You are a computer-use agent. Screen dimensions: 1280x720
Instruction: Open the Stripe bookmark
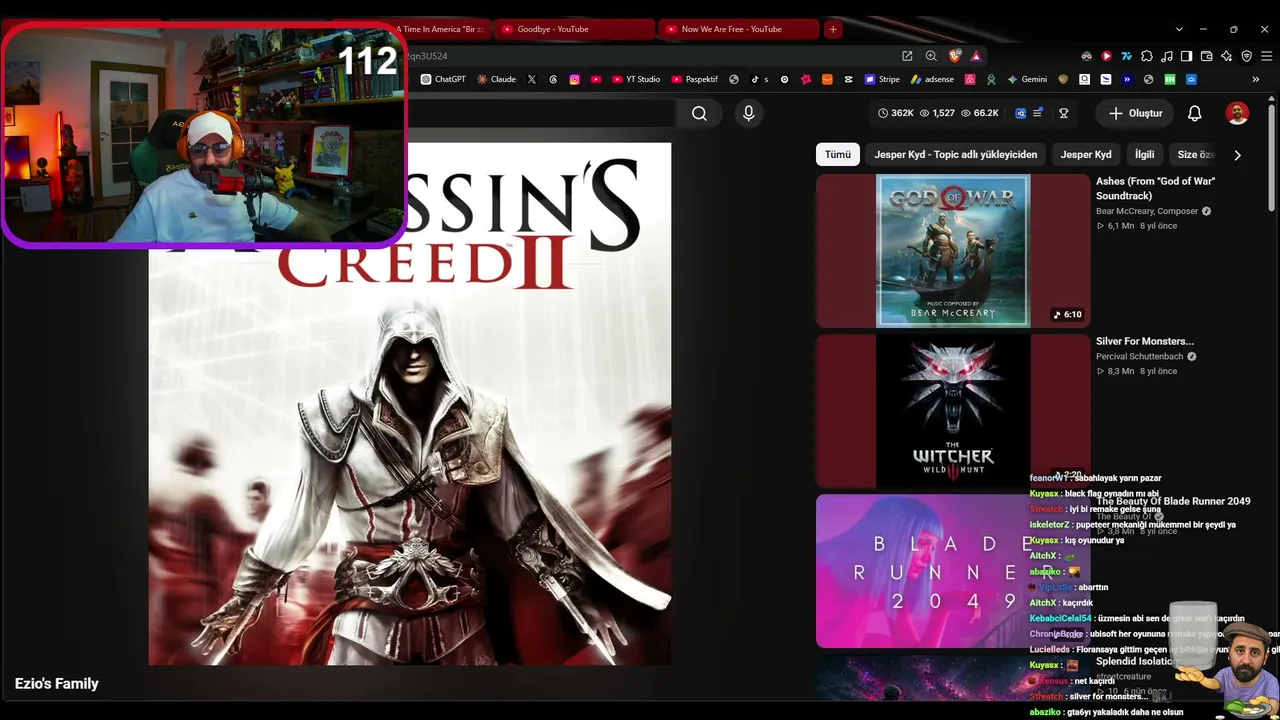point(882,79)
